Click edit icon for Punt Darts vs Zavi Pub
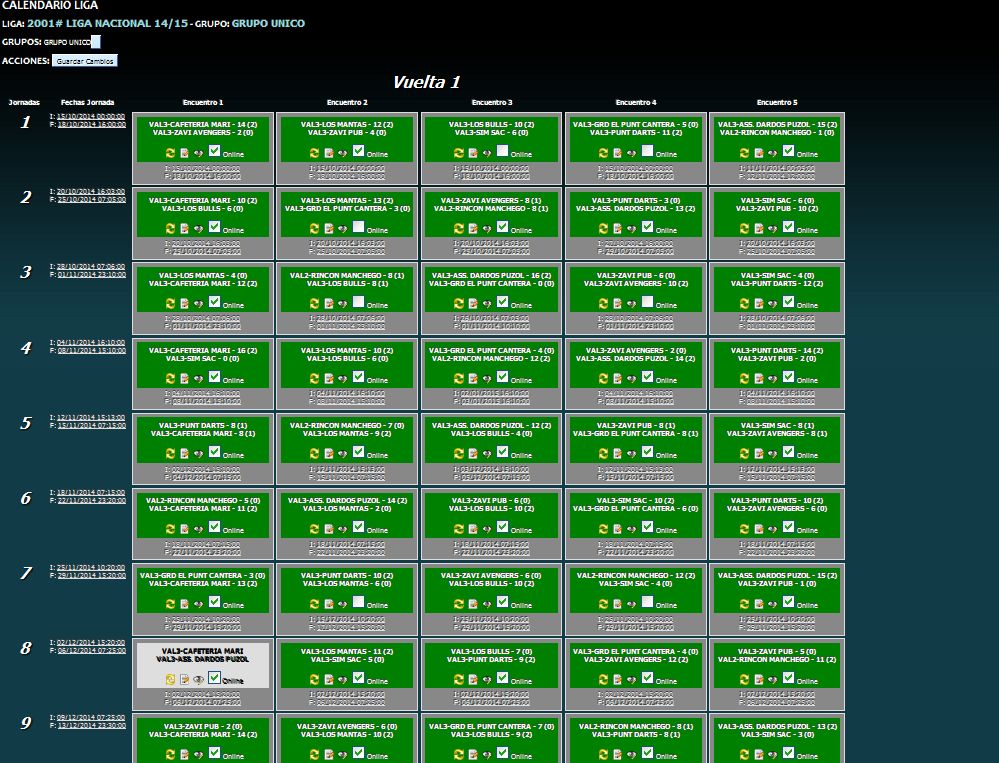The width and height of the screenshot is (999, 763). coord(760,379)
